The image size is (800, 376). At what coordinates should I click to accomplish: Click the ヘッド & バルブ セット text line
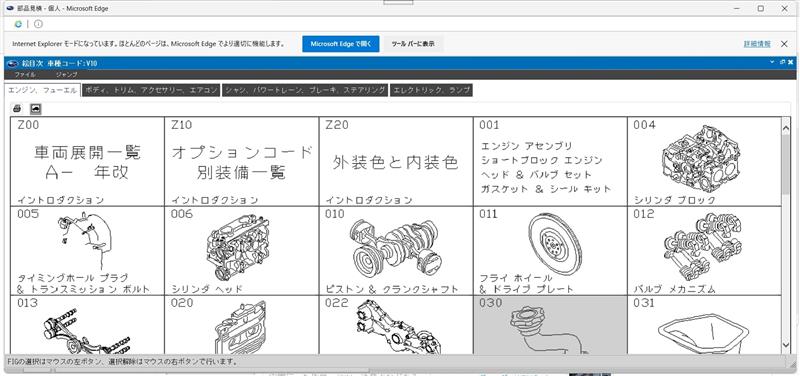(536, 174)
